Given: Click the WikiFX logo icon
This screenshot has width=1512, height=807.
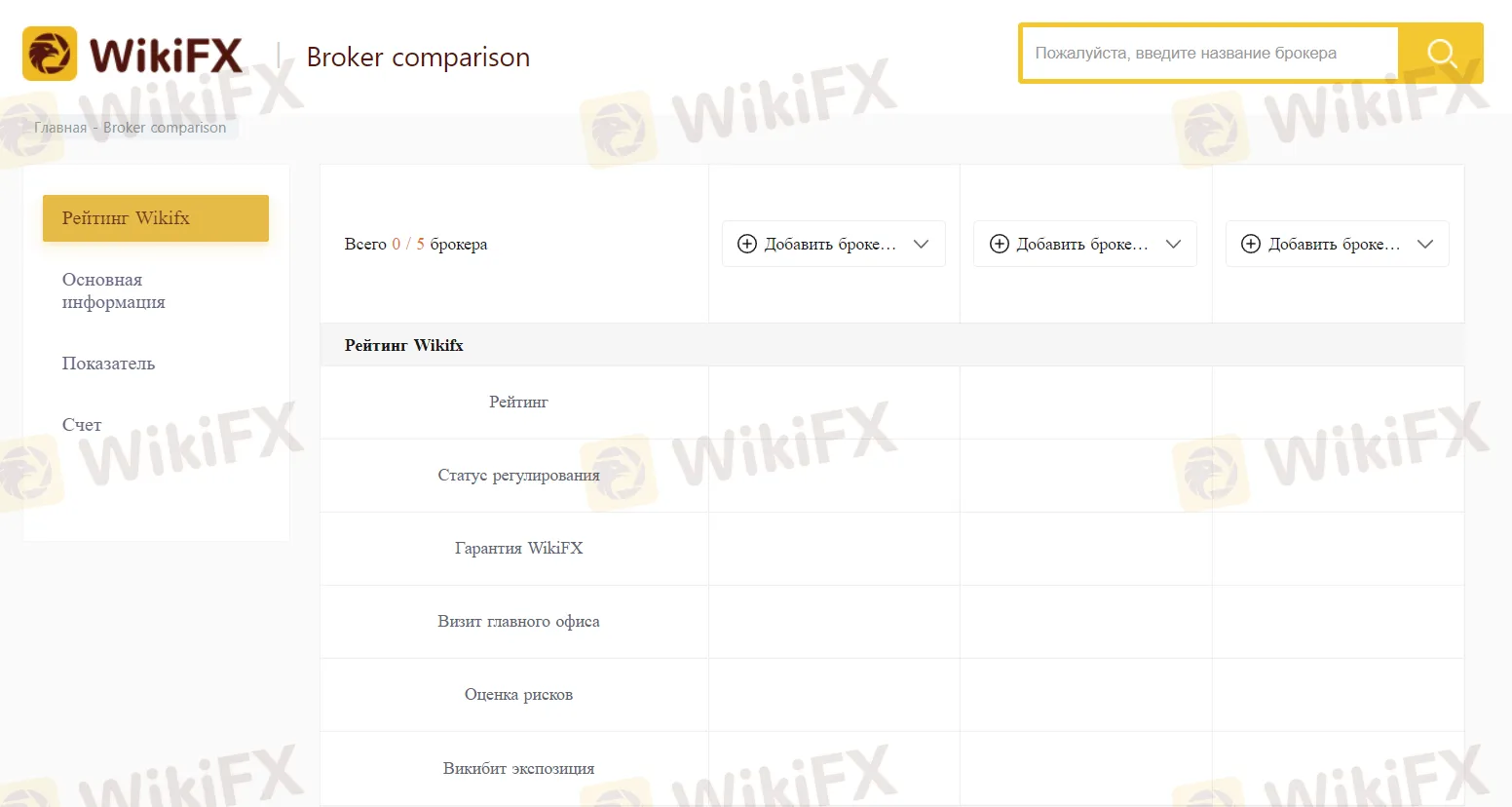Looking at the screenshot, I should click(x=49, y=54).
